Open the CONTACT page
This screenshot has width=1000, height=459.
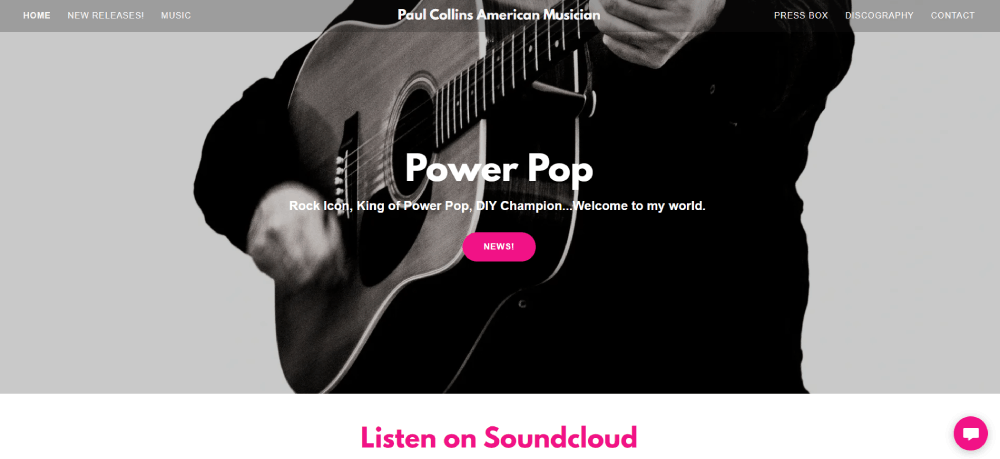pyautogui.click(x=953, y=15)
